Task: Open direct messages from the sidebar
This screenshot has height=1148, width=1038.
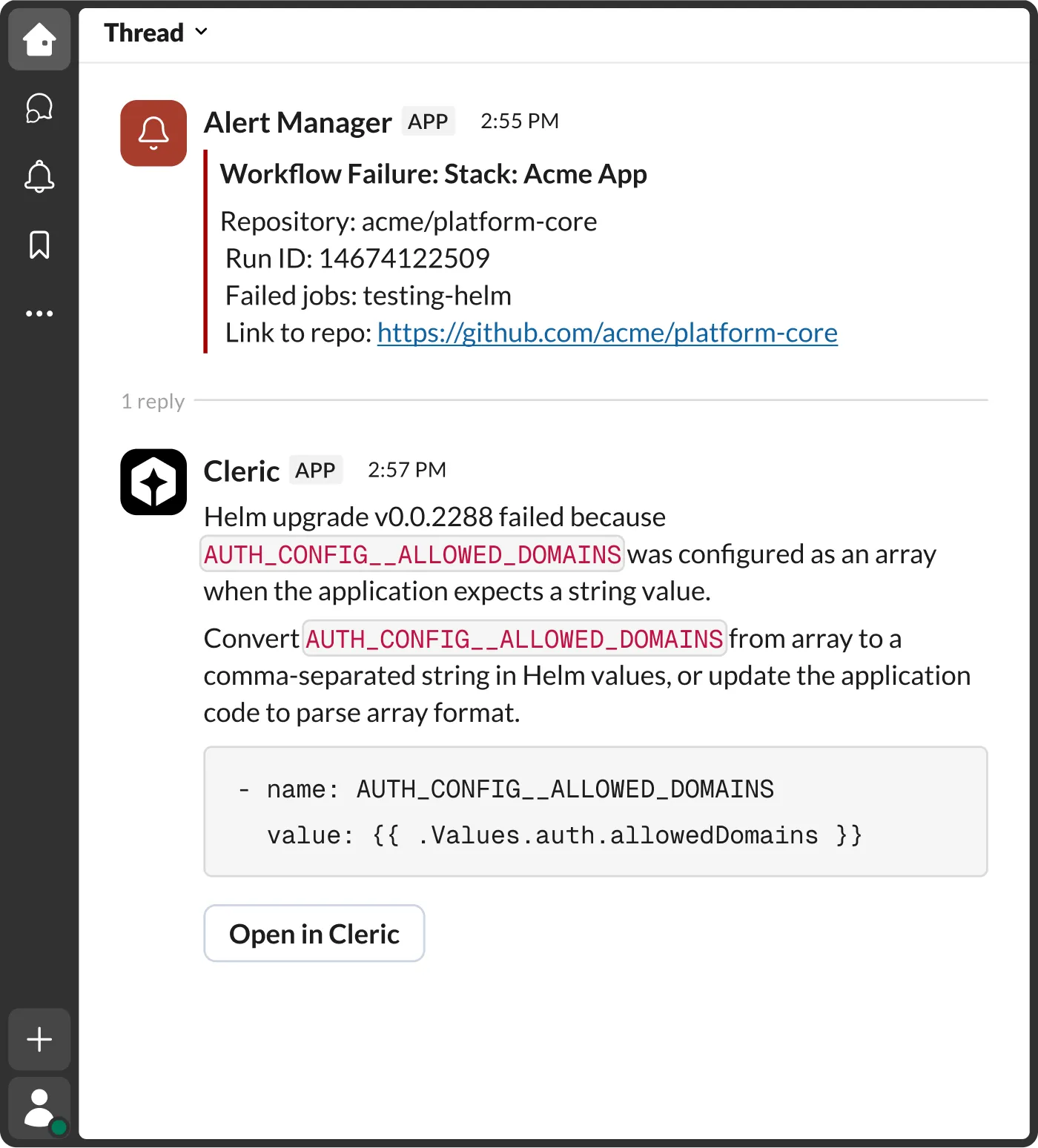Action: click(x=39, y=107)
